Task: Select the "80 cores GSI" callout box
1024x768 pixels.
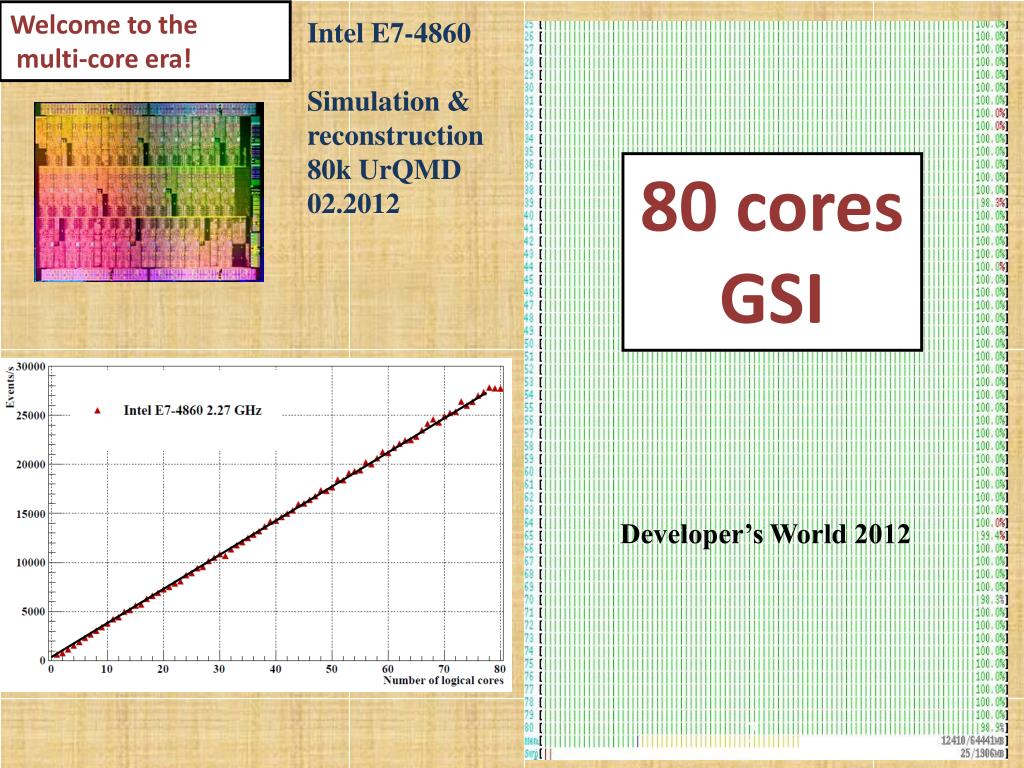Action: [772, 252]
